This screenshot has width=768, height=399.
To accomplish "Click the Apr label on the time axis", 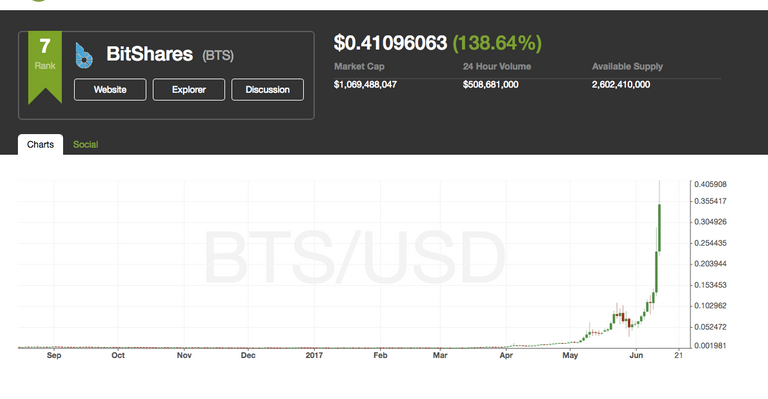I will pos(506,355).
